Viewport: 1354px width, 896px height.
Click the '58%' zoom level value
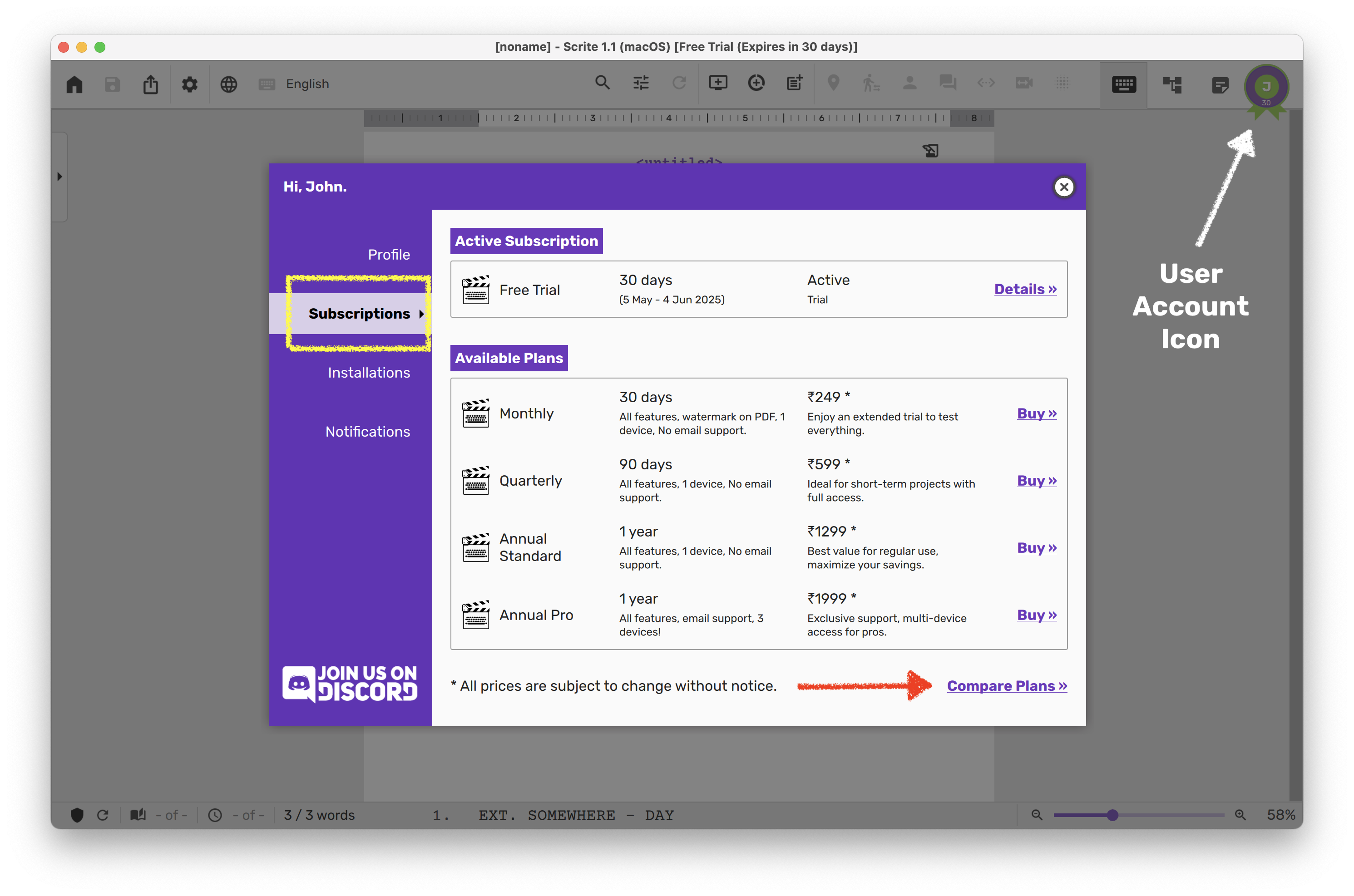tap(1281, 815)
